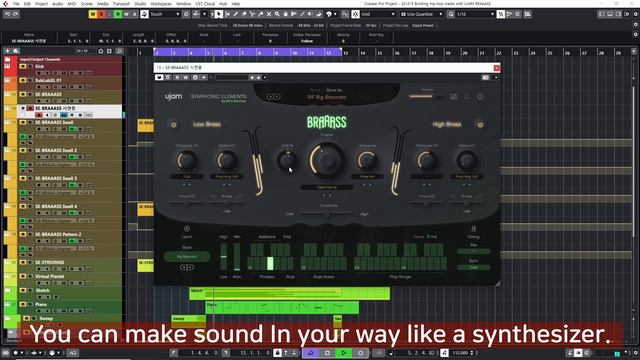Open plugin window function dropdown arrow

(x=496, y=78)
